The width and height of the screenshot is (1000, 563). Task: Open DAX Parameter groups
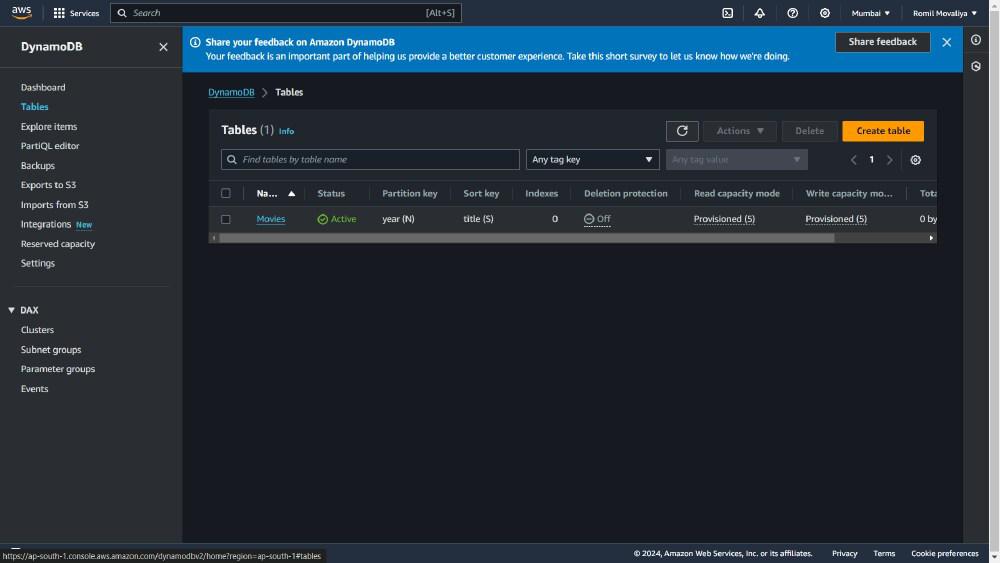point(57,369)
